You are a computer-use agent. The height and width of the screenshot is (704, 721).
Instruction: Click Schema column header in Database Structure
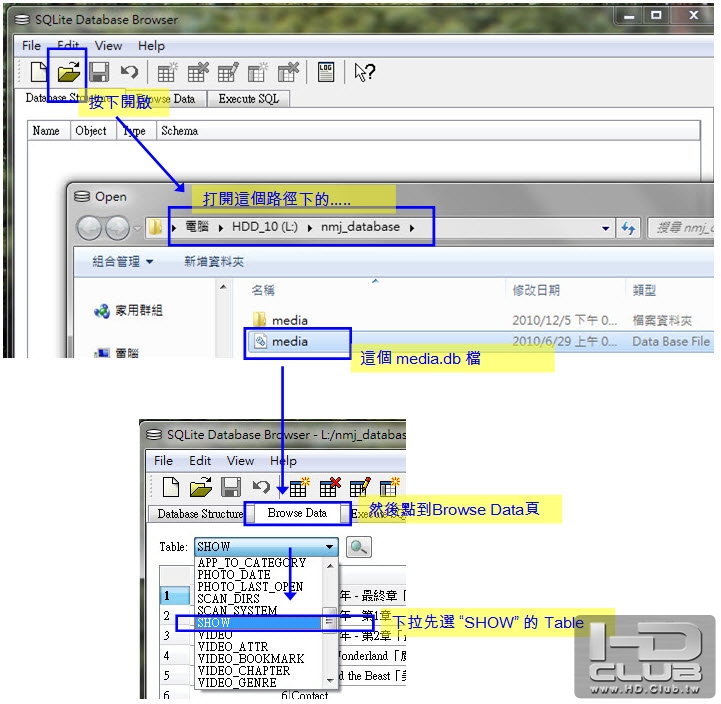click(179, 131)
